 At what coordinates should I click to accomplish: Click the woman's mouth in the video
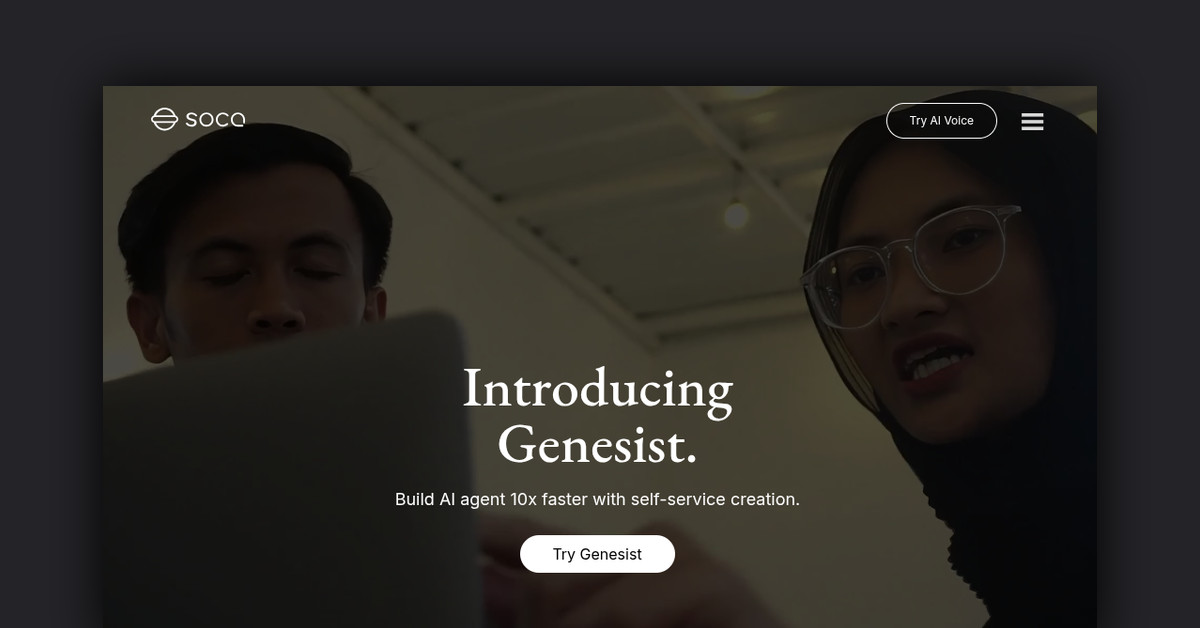pos(932,362)
